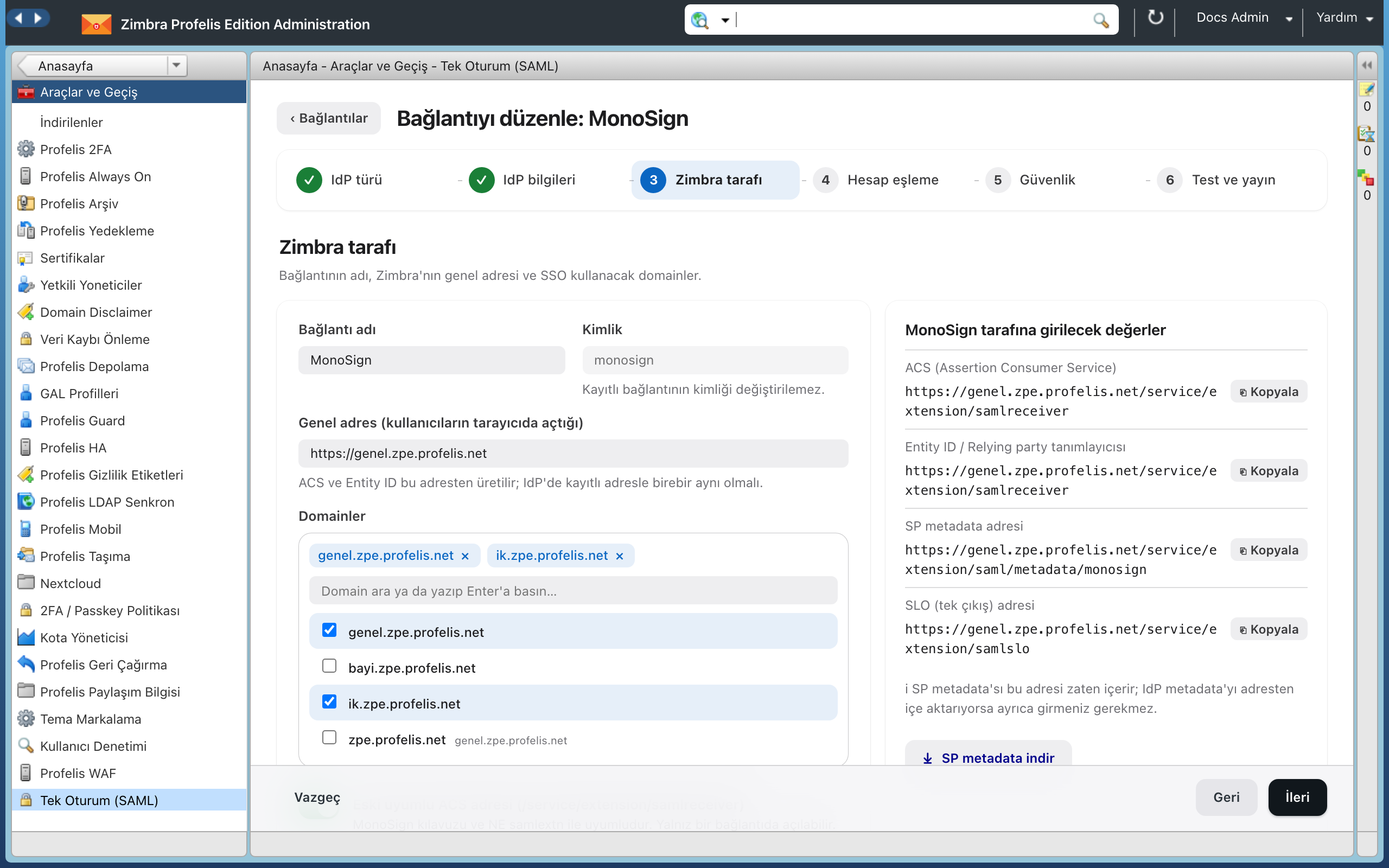Remove genel.zpe.profelis.net domain chip

click(x=465, y=556)
